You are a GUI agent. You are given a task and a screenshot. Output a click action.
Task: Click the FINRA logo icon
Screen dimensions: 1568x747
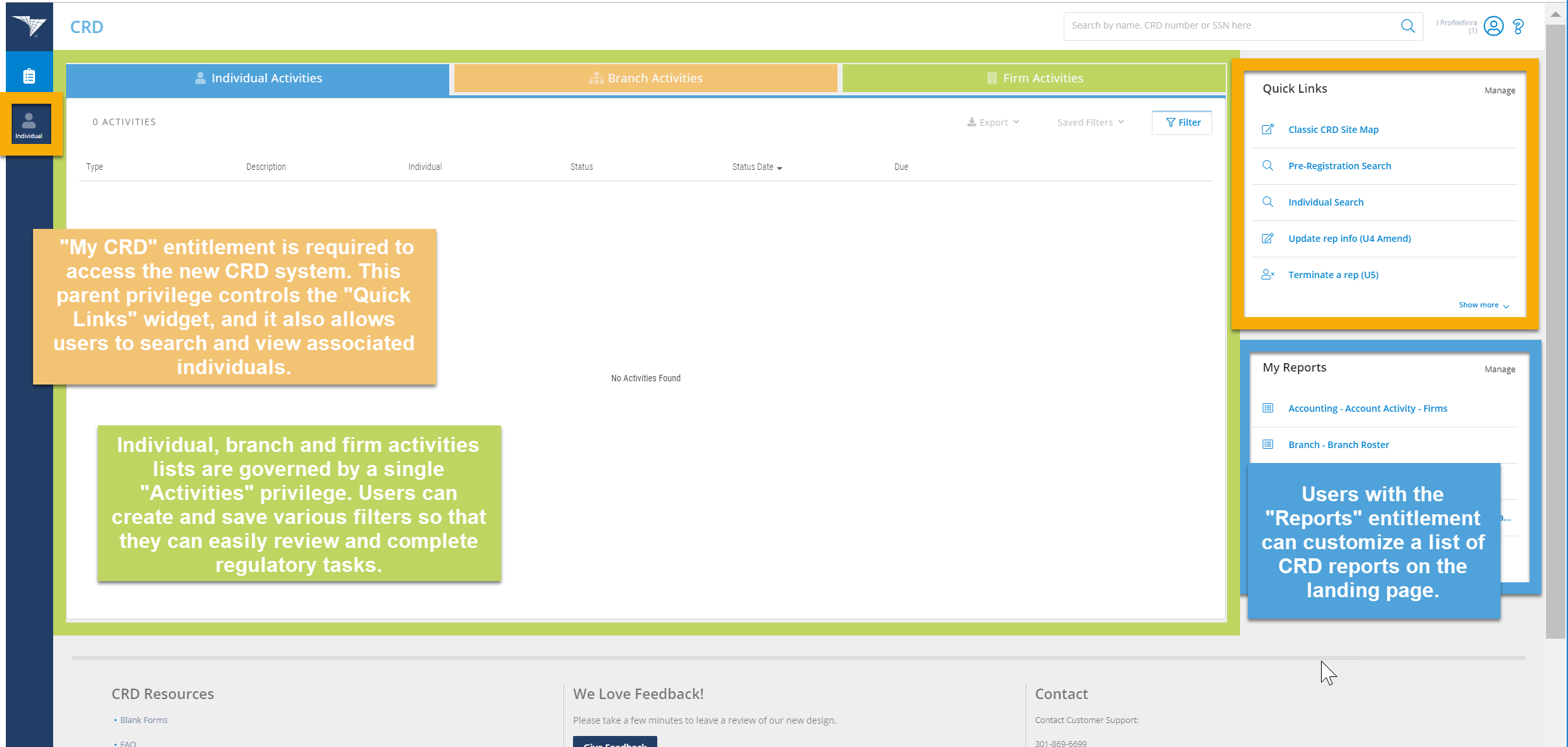click(x=29, y=27)
